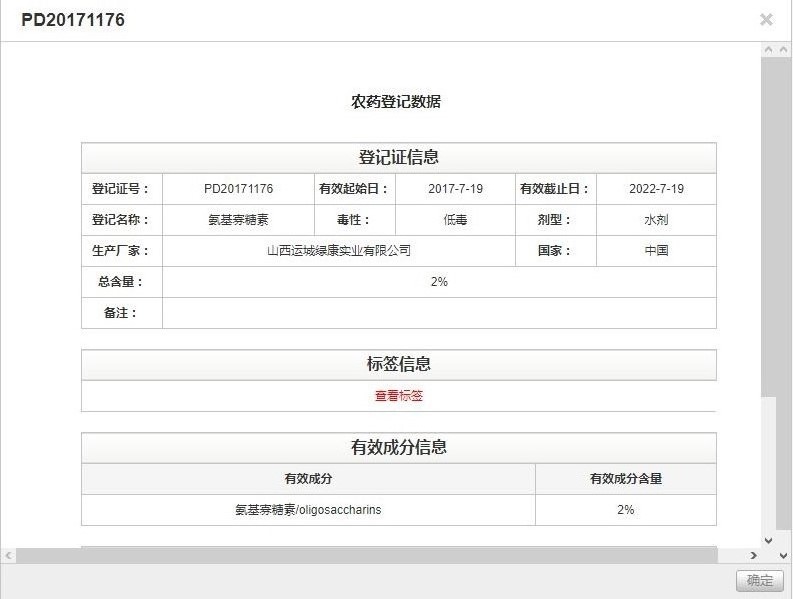
Task: Click the 氨基寡糖素/oligosaccharins ingredient cell
Action: click(x=308, y=510)
